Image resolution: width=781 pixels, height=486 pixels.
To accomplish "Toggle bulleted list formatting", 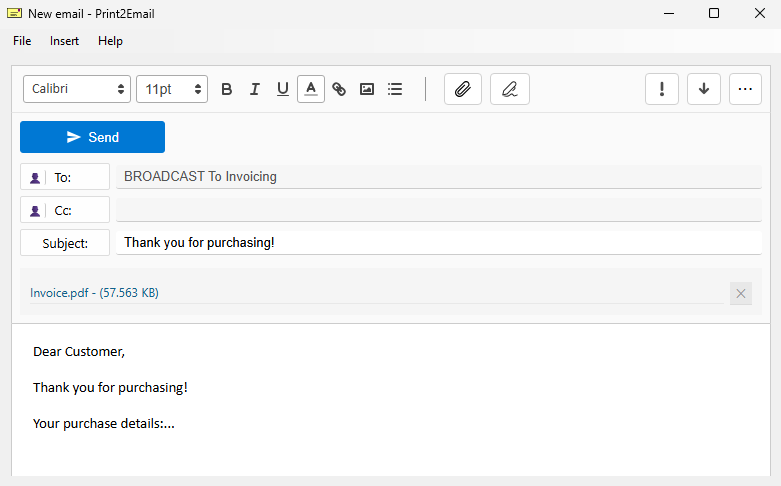I will pos(395,89).
